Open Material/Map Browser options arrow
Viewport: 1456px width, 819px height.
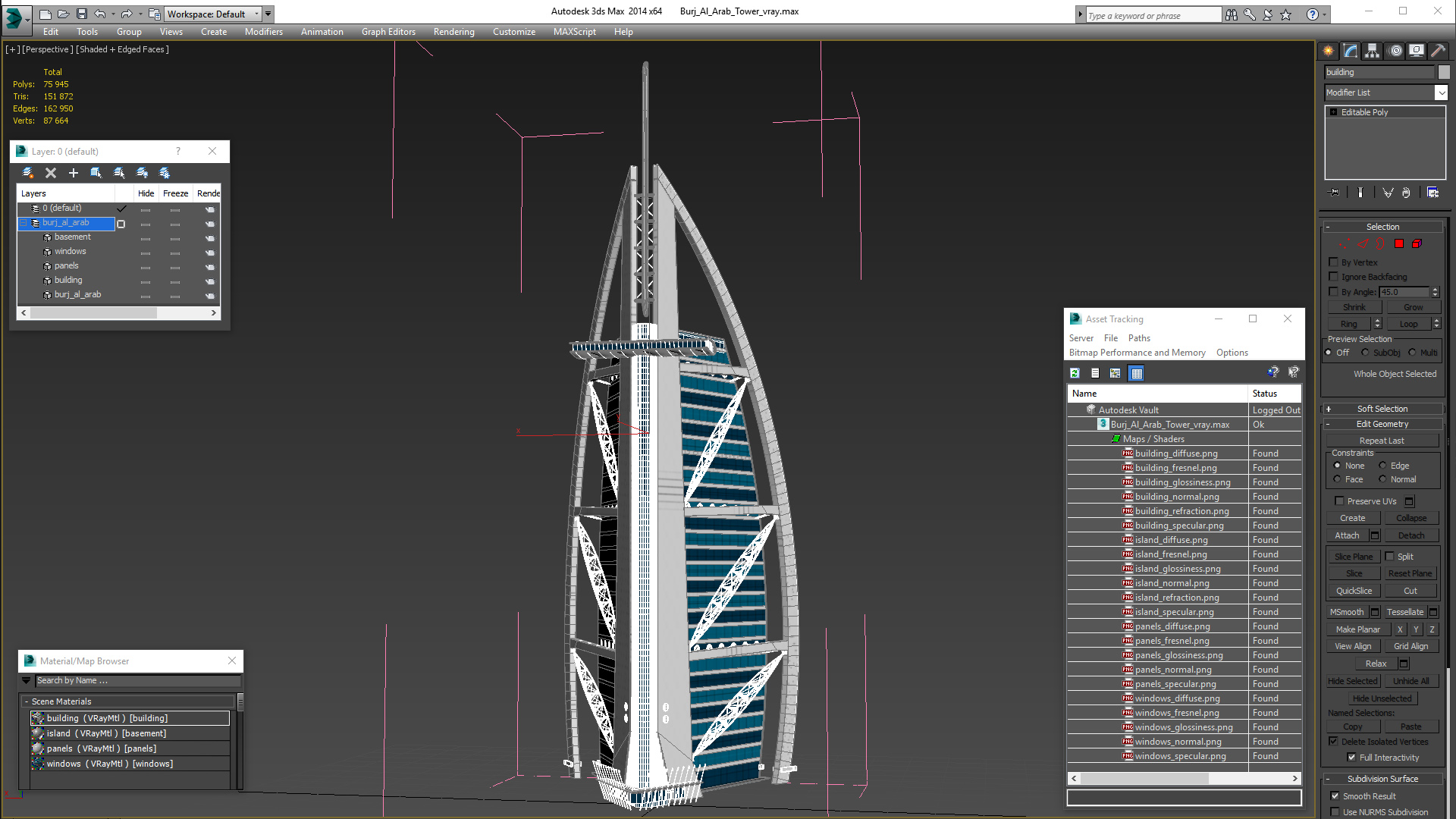click(x=27, y=681)
